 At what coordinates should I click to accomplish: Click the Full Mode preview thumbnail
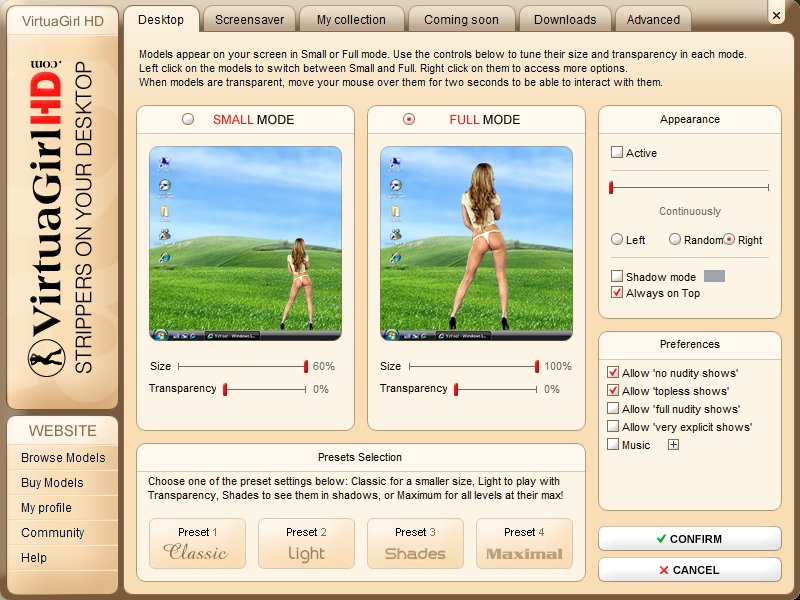[476, 243]
